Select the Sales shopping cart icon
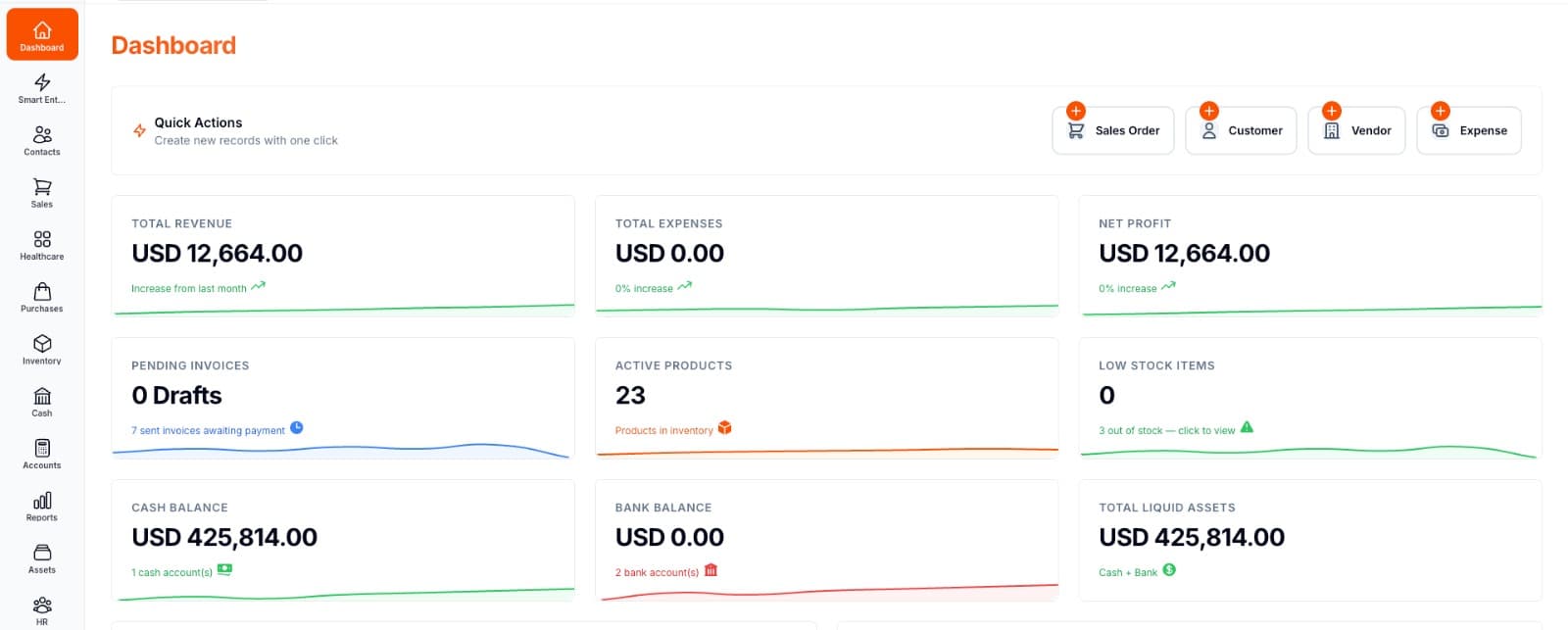The height and width of the screenshot is (630, 1568). (x=41, y=186)
